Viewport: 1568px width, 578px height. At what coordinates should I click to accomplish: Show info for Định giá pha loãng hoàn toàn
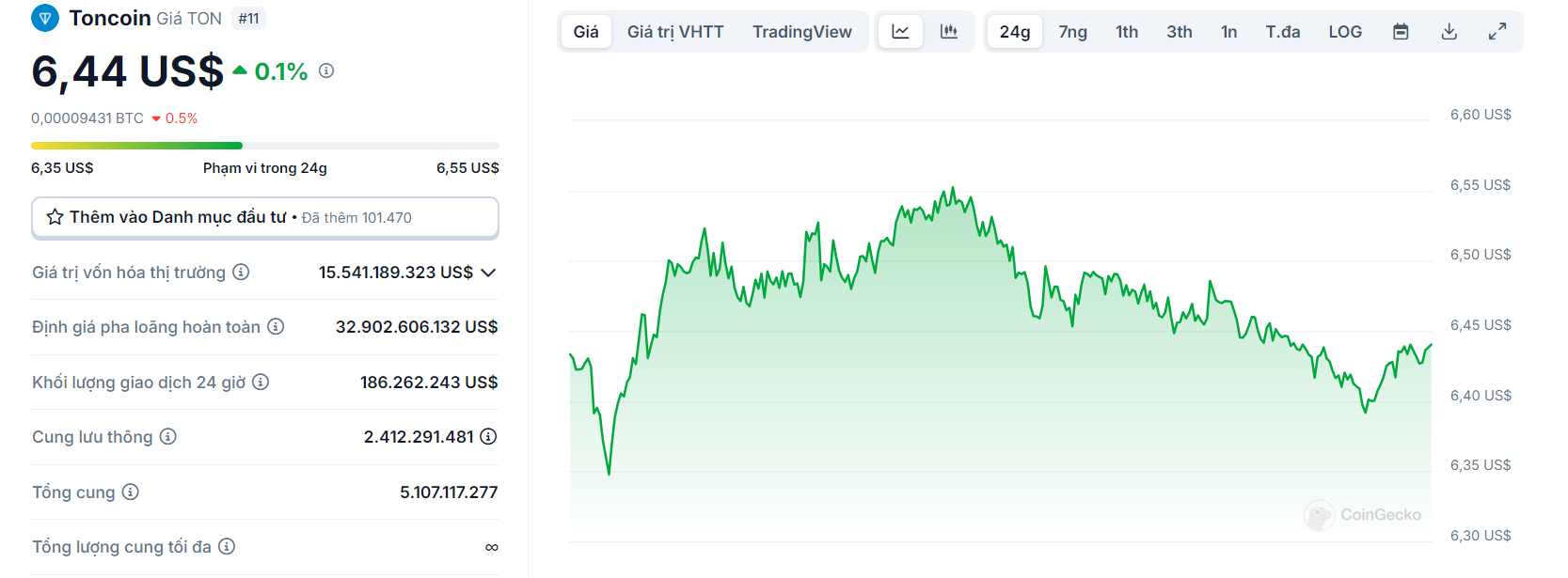pyautogui.click(x=276, y=326)
